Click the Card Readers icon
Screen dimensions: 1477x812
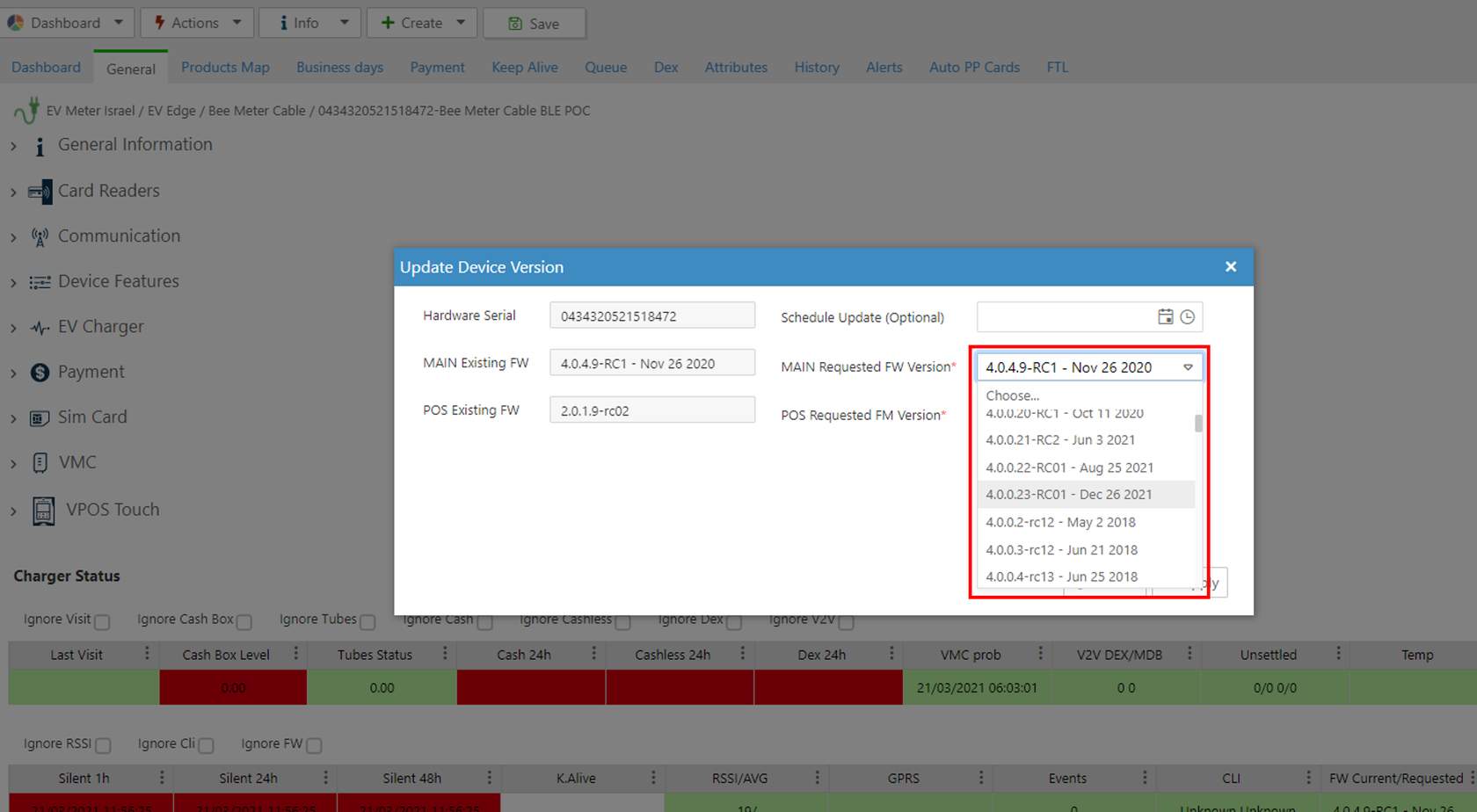pos(40,192)
